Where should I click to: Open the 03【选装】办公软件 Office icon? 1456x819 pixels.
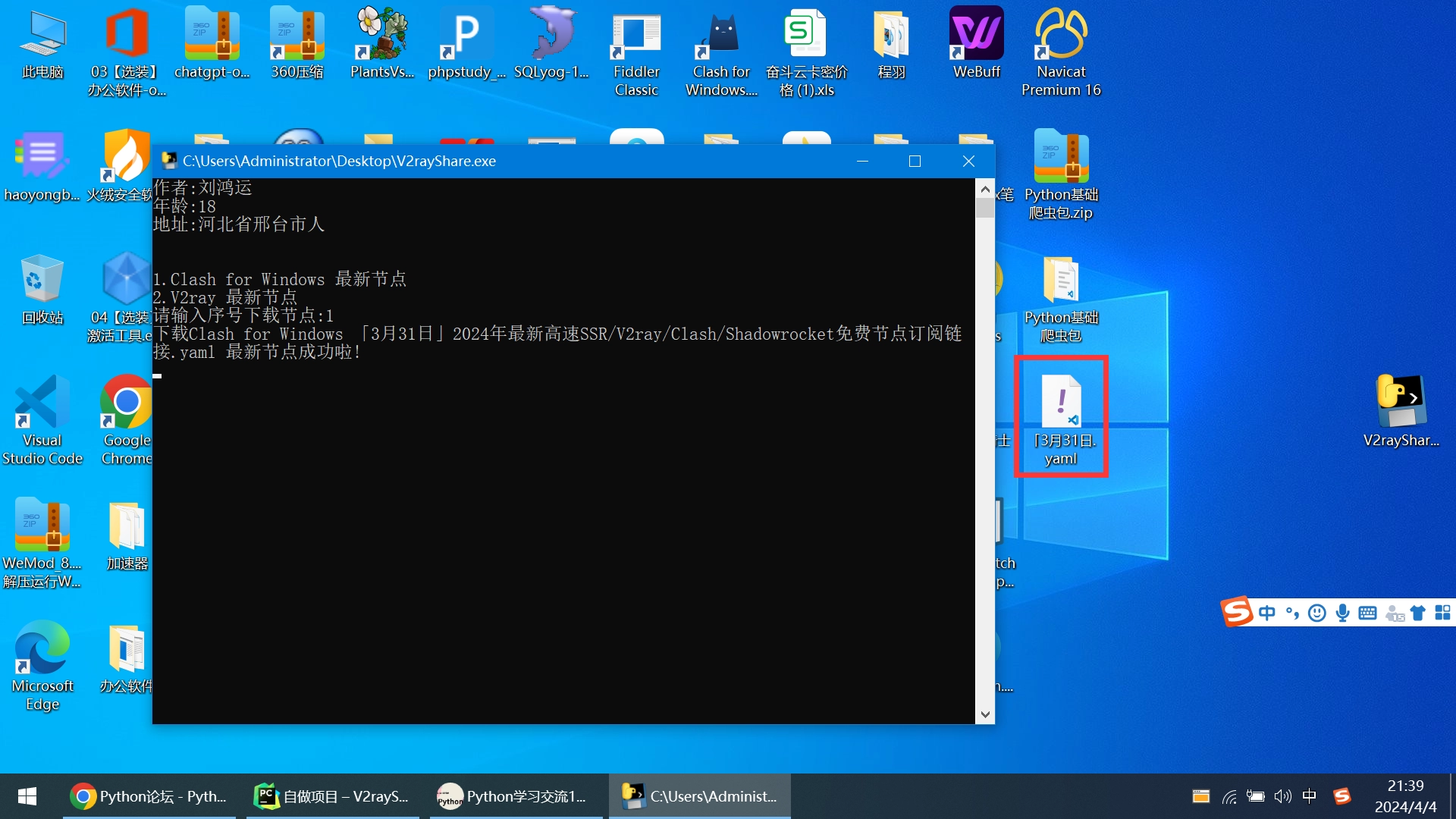pos(127,53)
